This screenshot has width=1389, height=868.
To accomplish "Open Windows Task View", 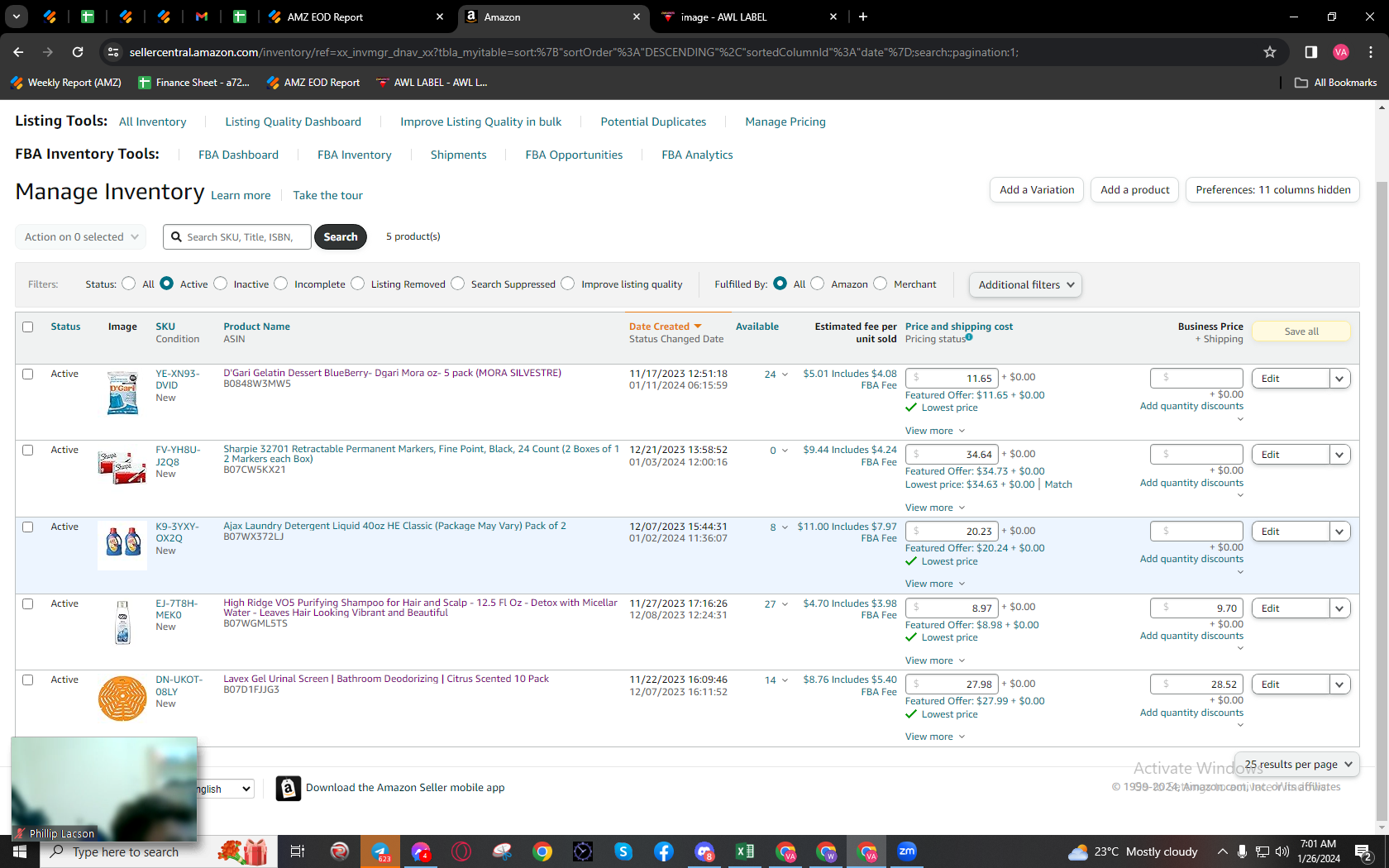I will pos(298,851).
